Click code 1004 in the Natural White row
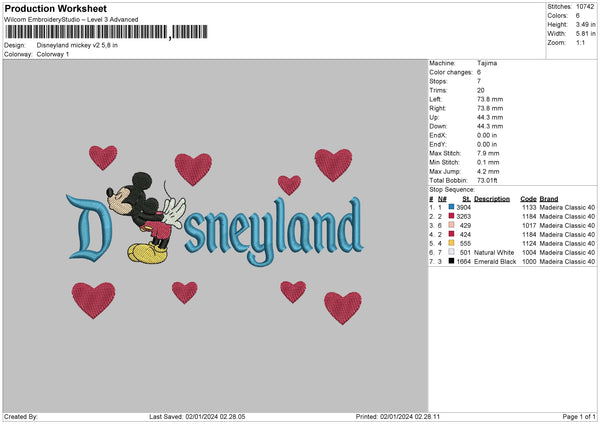600x424 pixels. click(529, 253)
